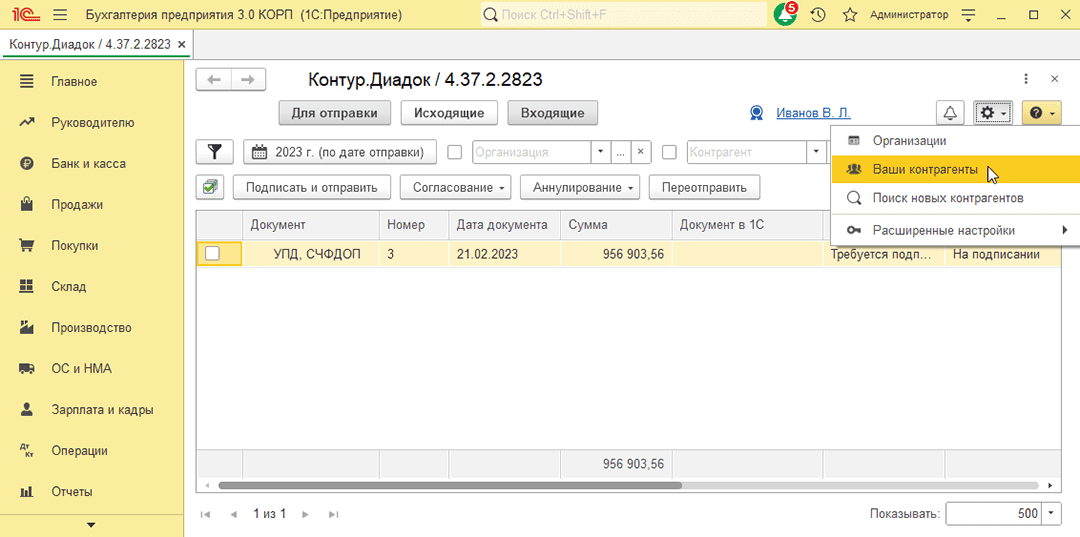Image resolution: width=1080 pixels, height=537 pixels.
Task: Click the Входящие button
Action: (552, 113)
